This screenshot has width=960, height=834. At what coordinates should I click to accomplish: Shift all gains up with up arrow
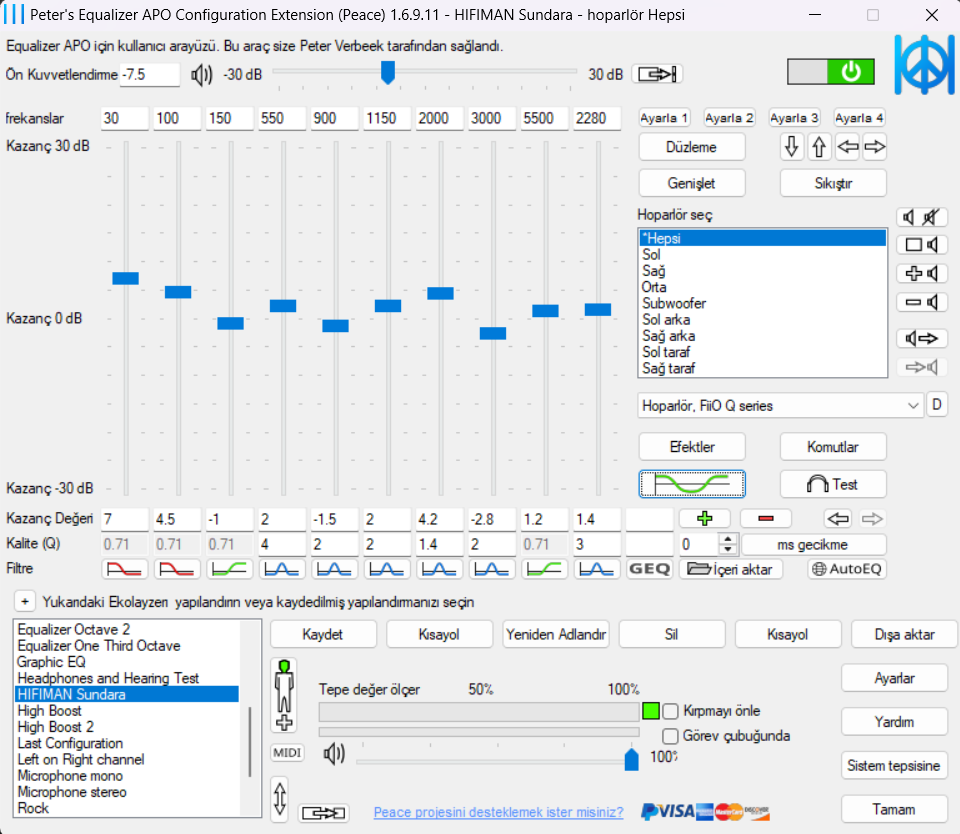tap(819, 147)
